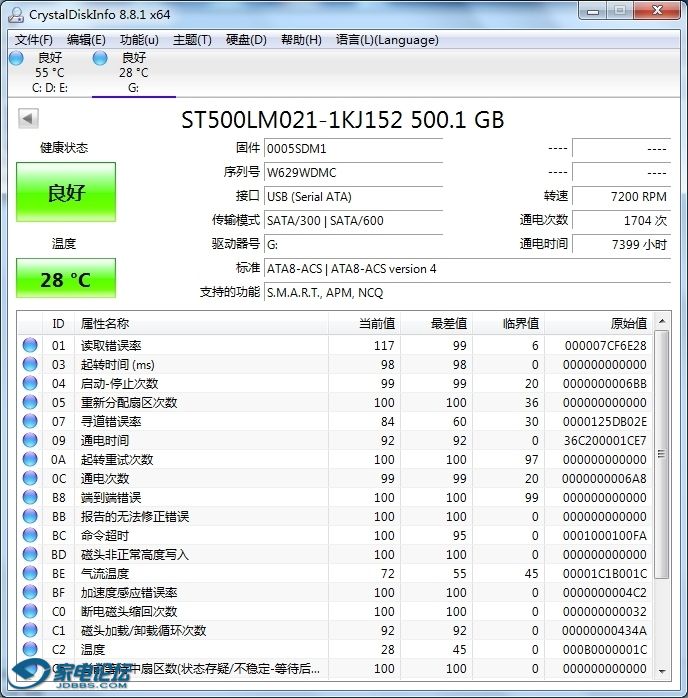Screen dimensions: 688x698
Task: Click the blue status icon for 磁头加载/卸载循环次数
Action: pyautogui.click(x=30, y=630)
